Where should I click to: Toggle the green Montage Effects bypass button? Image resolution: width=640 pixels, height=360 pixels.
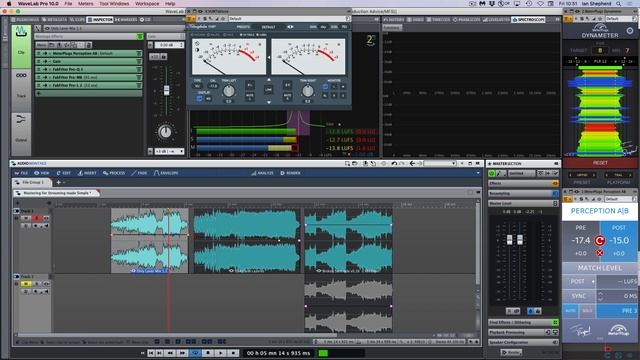tap(140, 37)
